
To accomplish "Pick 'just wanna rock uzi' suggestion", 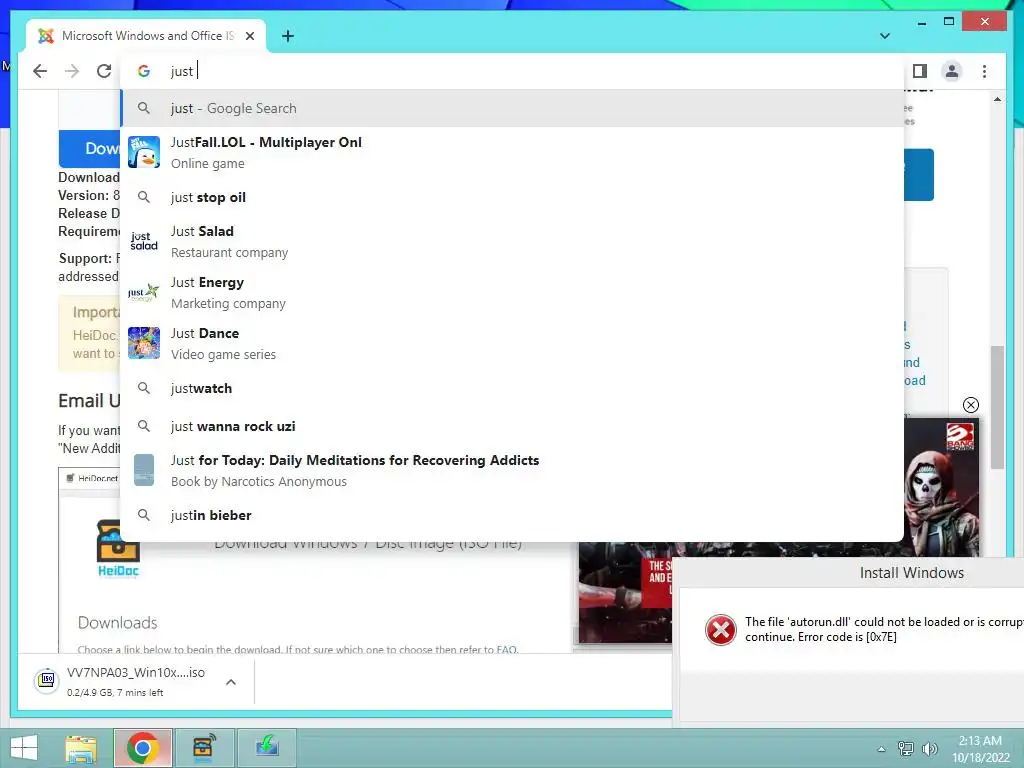I will [512, 426].
